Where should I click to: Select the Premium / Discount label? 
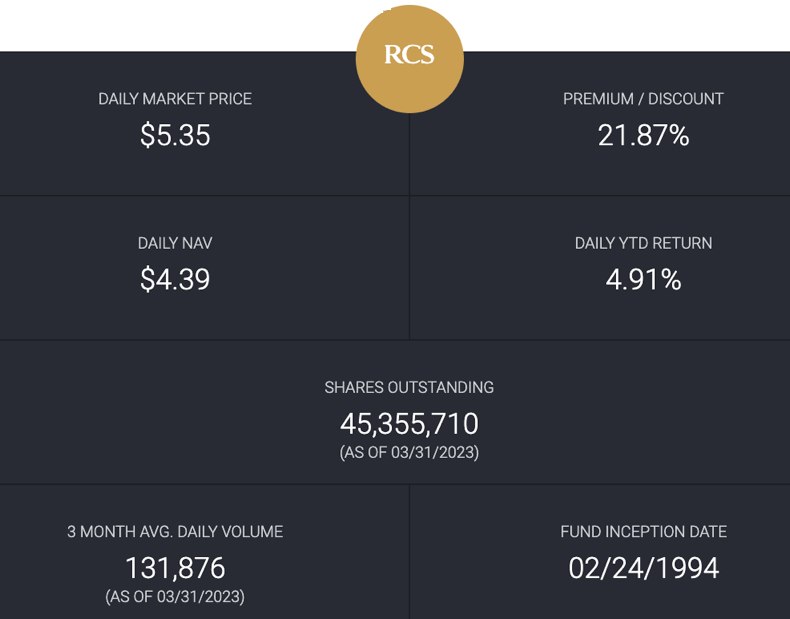point(643,99)
